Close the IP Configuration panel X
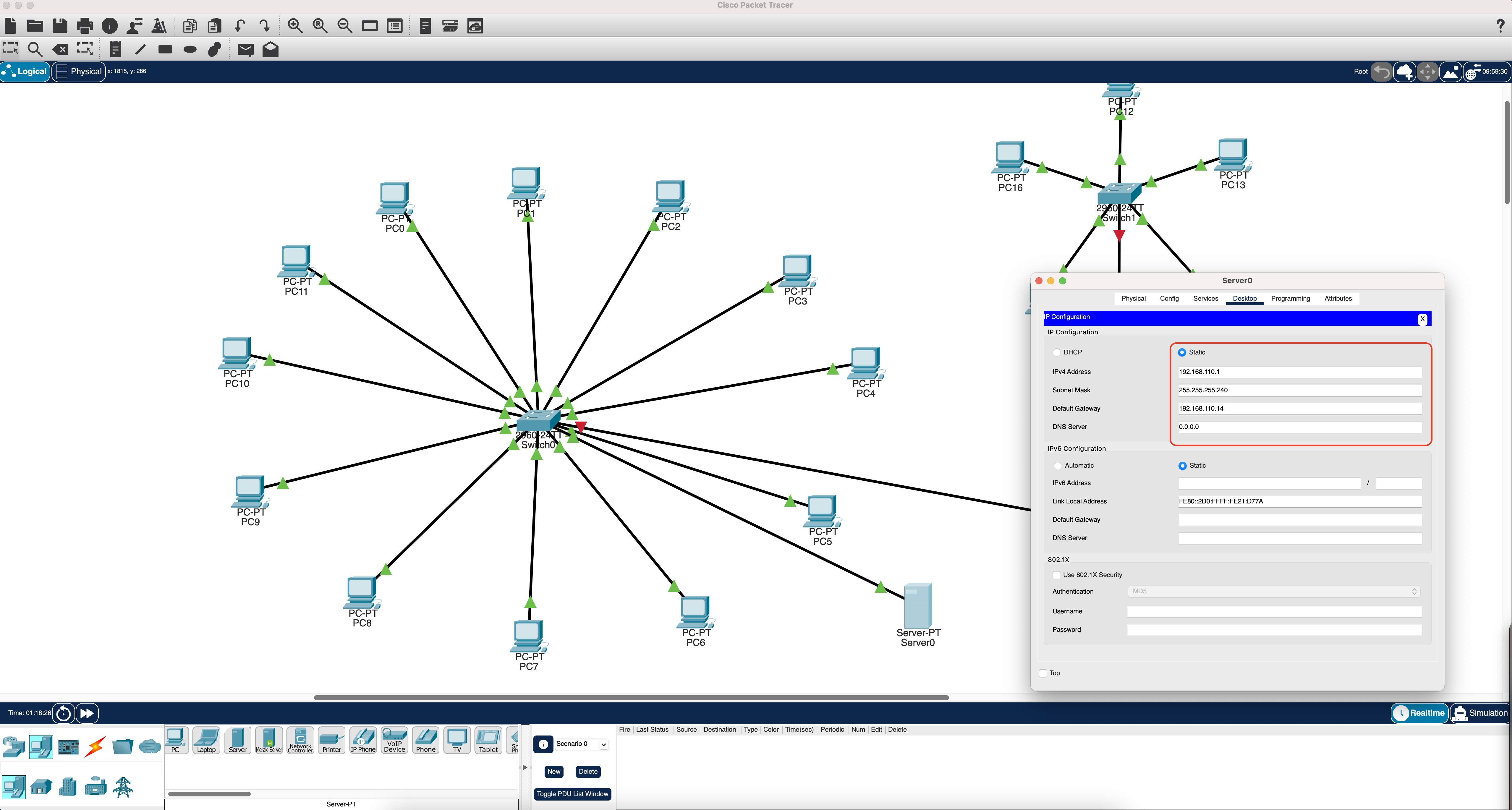 1422,319
